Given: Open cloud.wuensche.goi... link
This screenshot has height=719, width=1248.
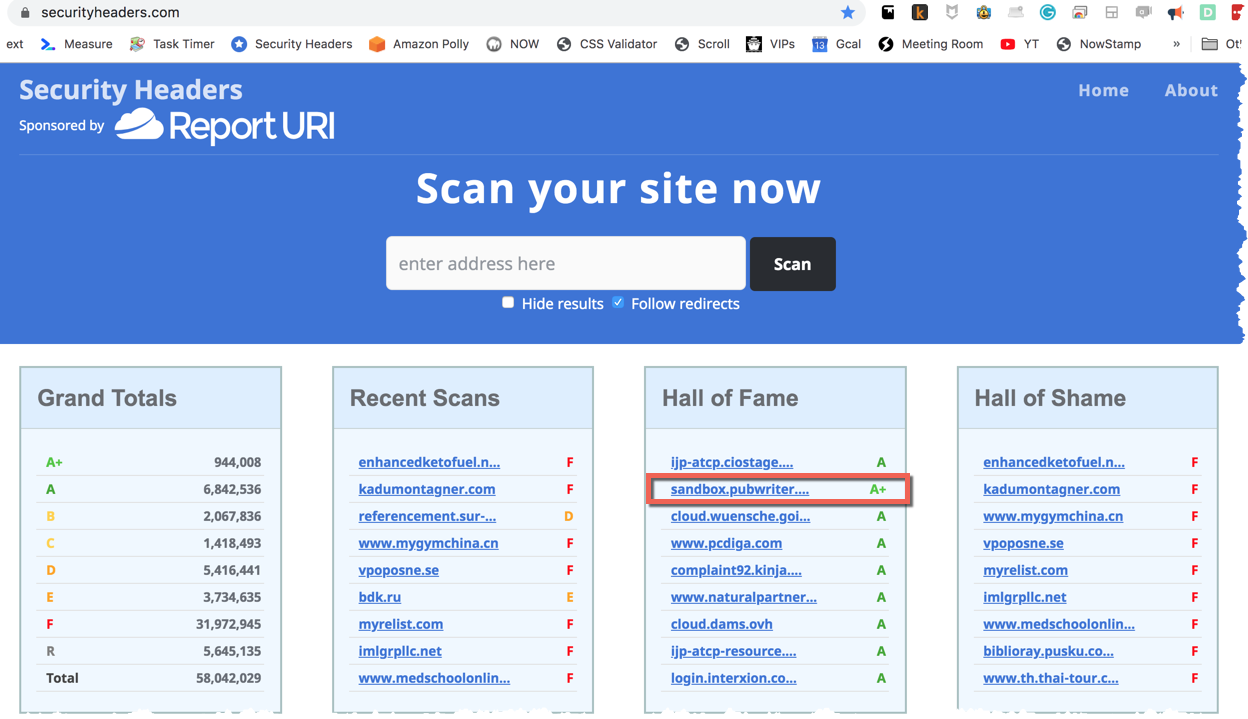Looking at the screenshot, I should (x=740, y=516).
